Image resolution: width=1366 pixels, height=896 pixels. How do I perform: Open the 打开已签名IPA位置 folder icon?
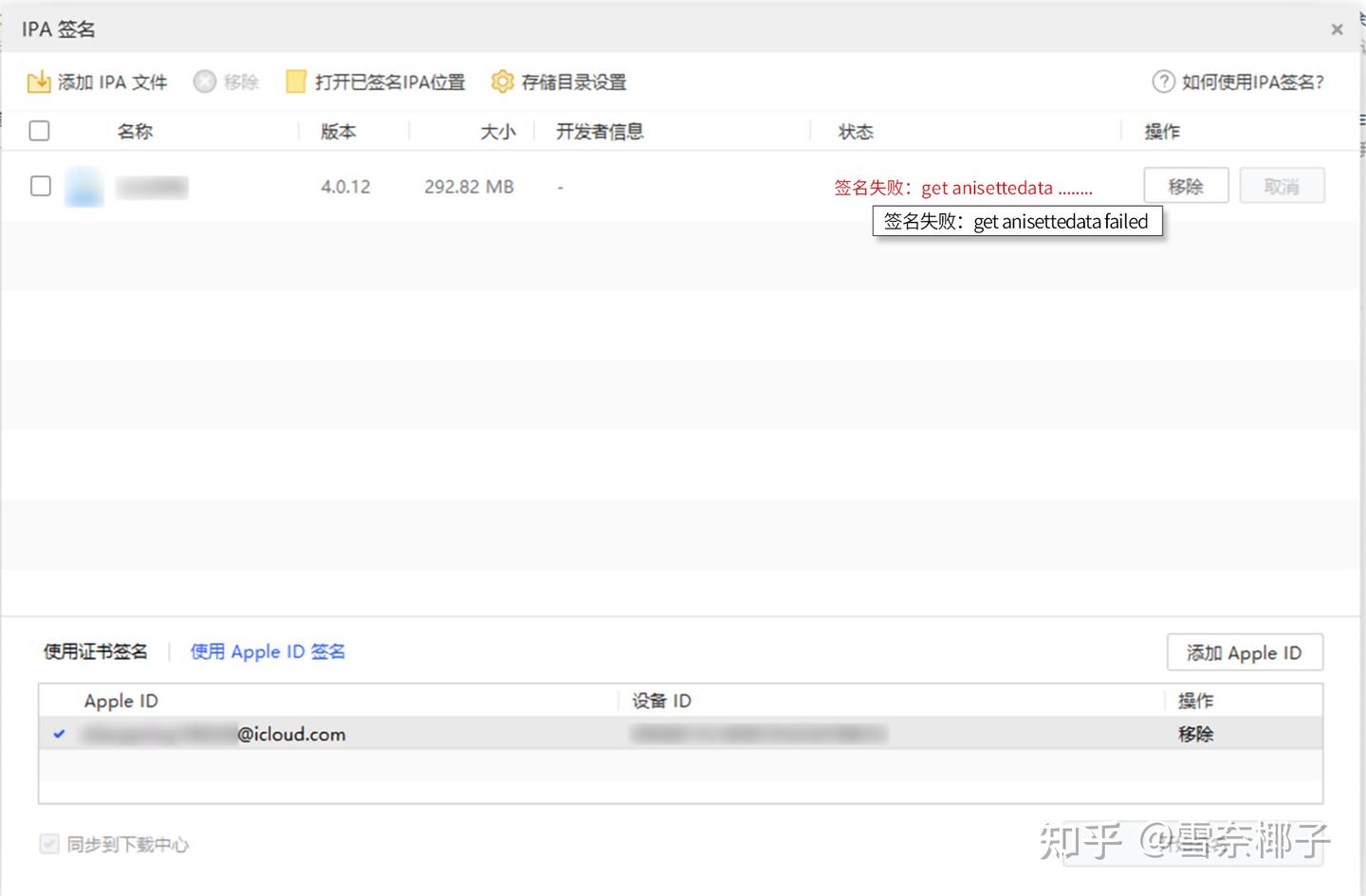[x=297, y=82]
